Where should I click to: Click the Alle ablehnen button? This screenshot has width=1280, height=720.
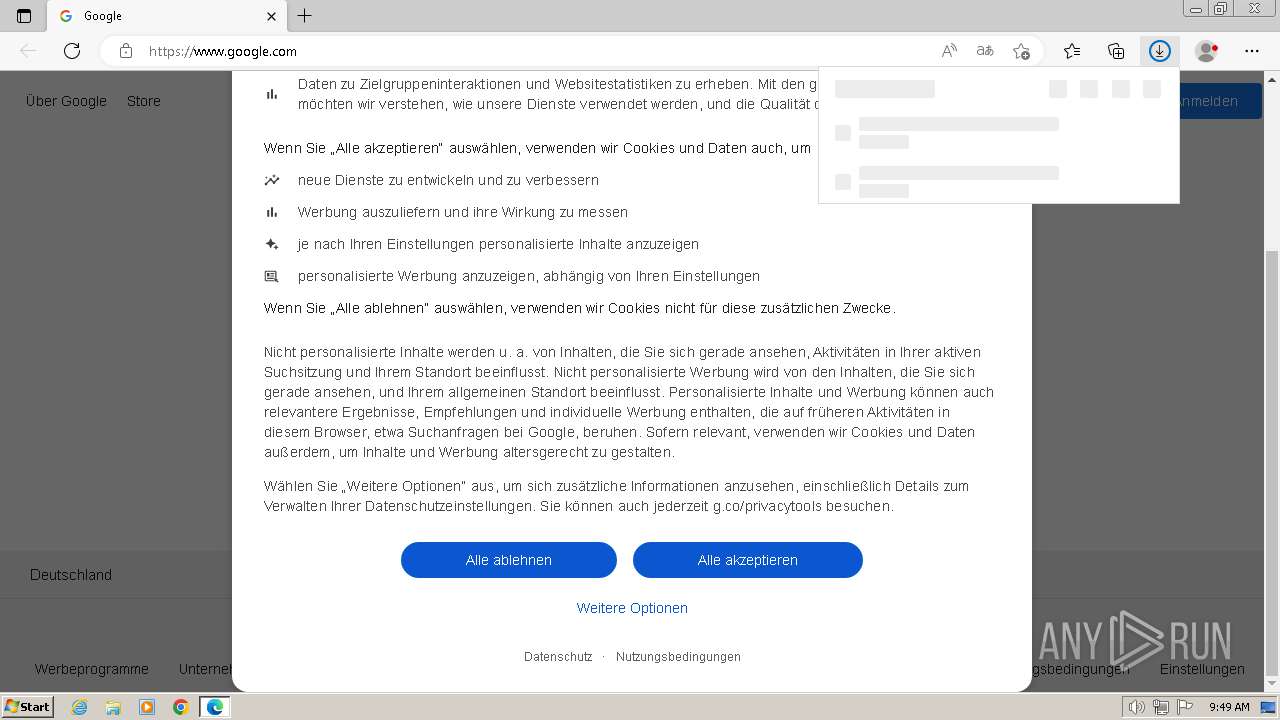(509, 560)
